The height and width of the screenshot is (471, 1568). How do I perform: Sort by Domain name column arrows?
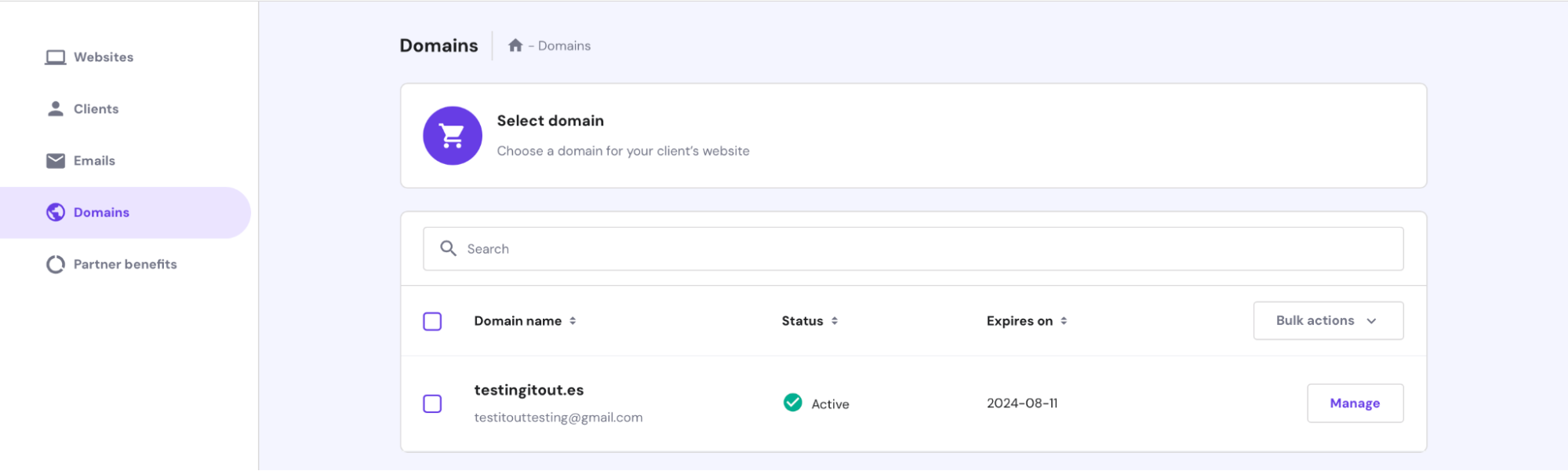pyautogui.click(x=573, y=321)
